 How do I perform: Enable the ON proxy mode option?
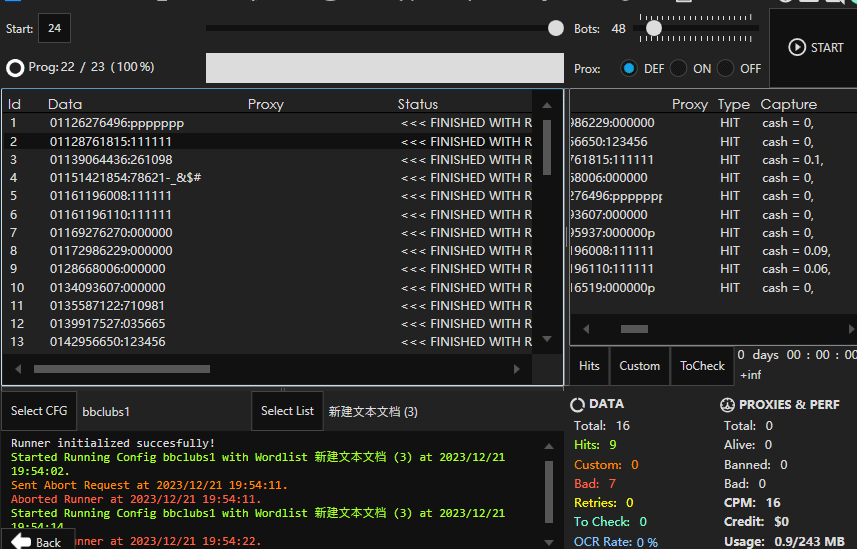679,68
